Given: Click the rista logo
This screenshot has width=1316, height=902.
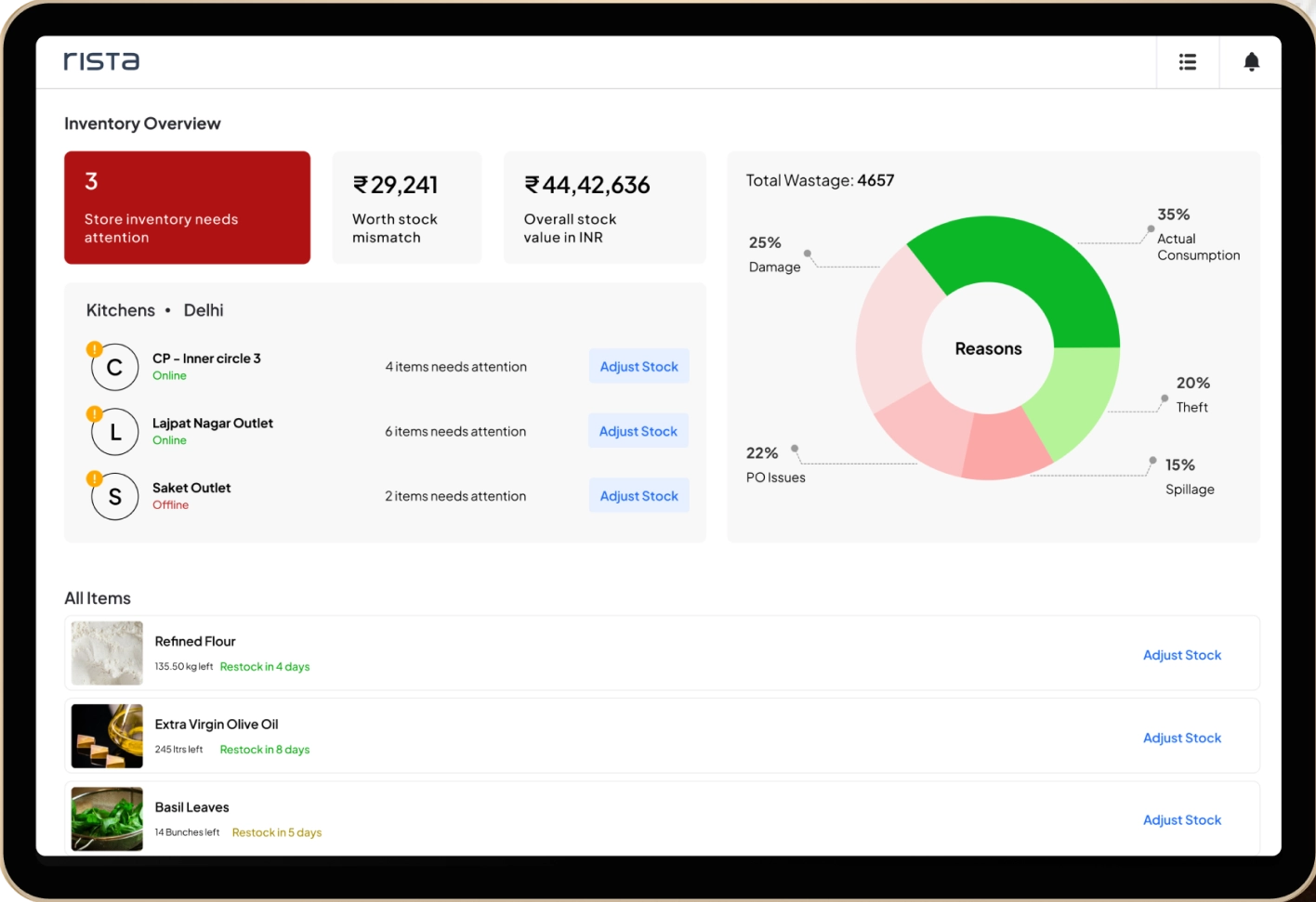Looking at the screenshot, I should pyautogui.click(x=100, y=61).
